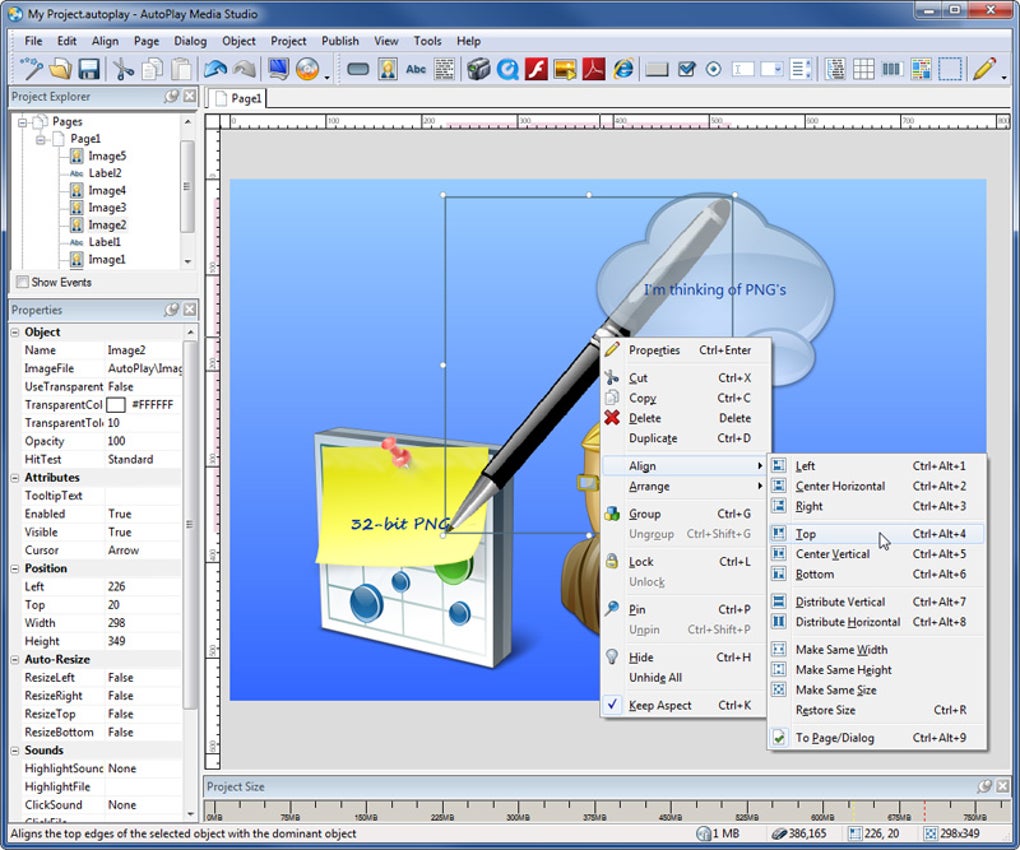Insert a RadioButton object from toolbar
Screen dimensions: 1020x850
[714, 69]
